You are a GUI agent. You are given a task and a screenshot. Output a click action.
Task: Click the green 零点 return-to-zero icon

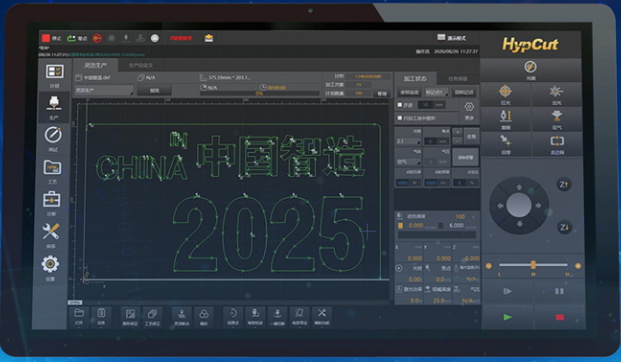pos(71,38)
